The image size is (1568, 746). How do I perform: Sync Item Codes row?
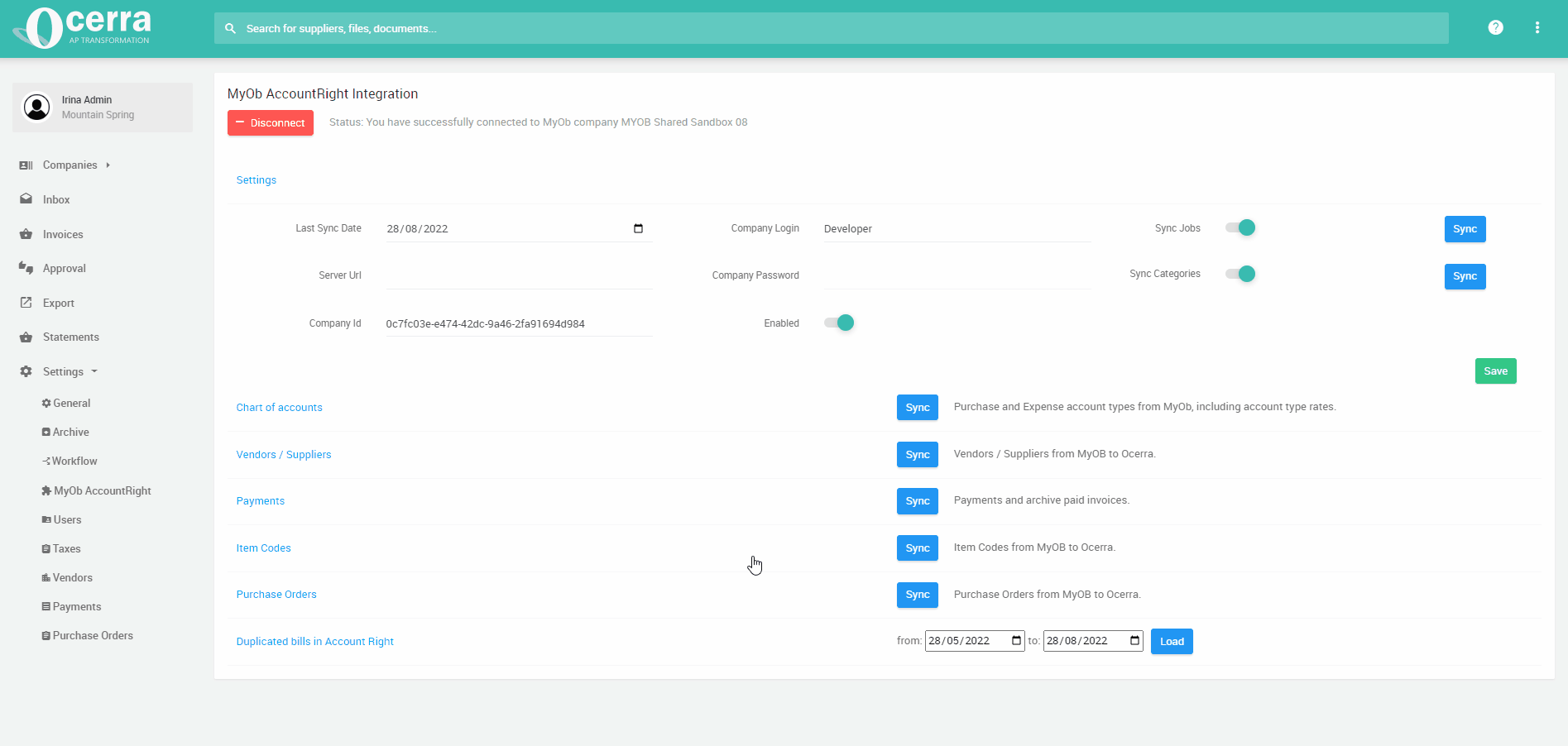918,548
